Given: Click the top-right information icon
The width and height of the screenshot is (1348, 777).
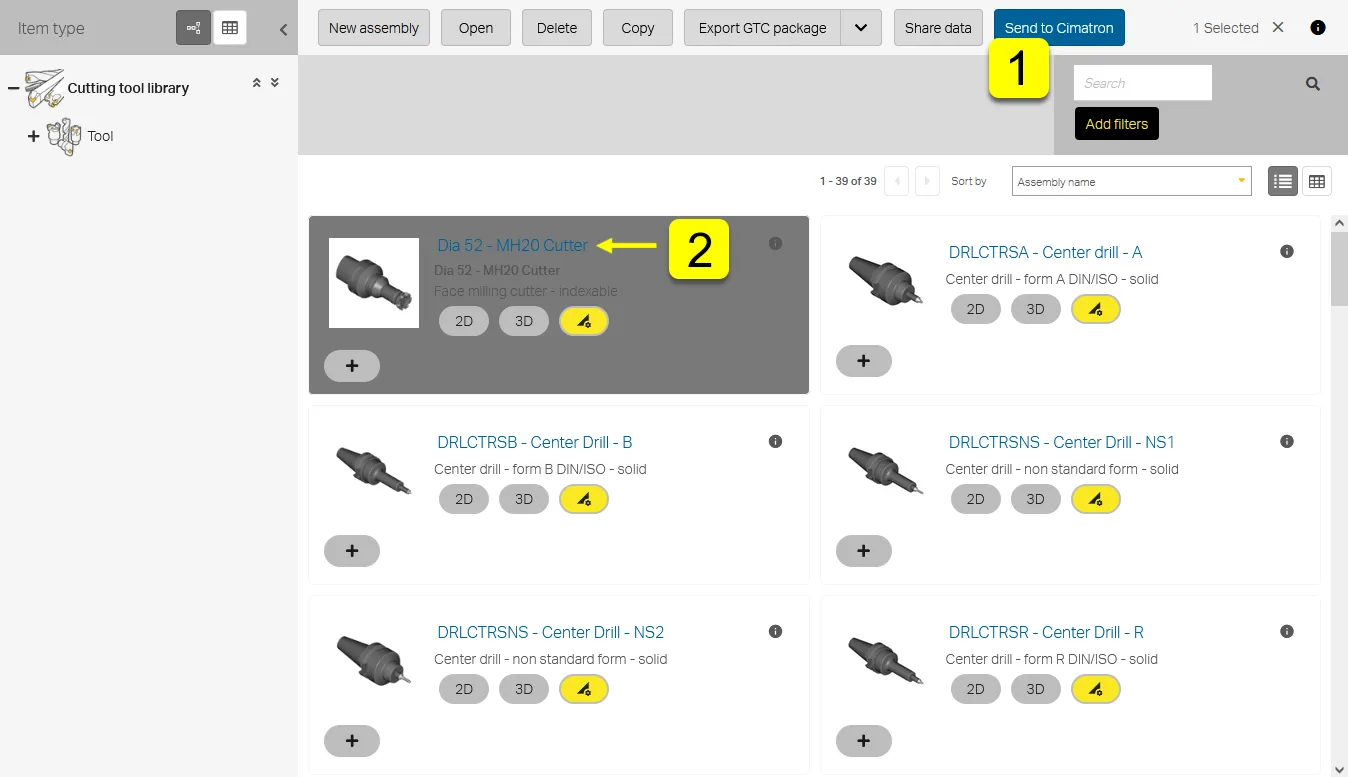Looking at the screenshot, I should pos(1318,28).
